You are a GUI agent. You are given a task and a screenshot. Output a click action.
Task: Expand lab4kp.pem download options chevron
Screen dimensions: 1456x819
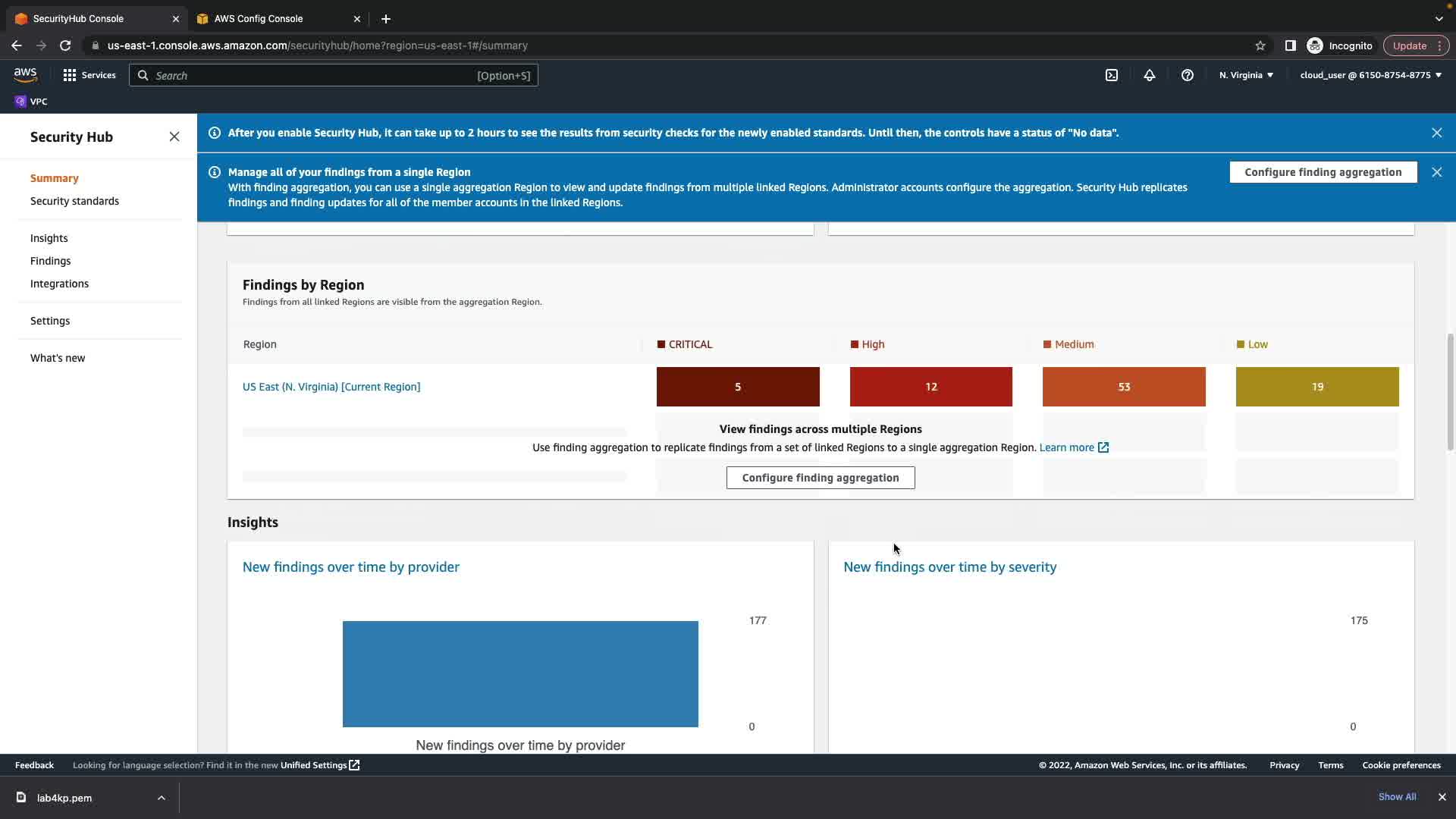[161, 798]
